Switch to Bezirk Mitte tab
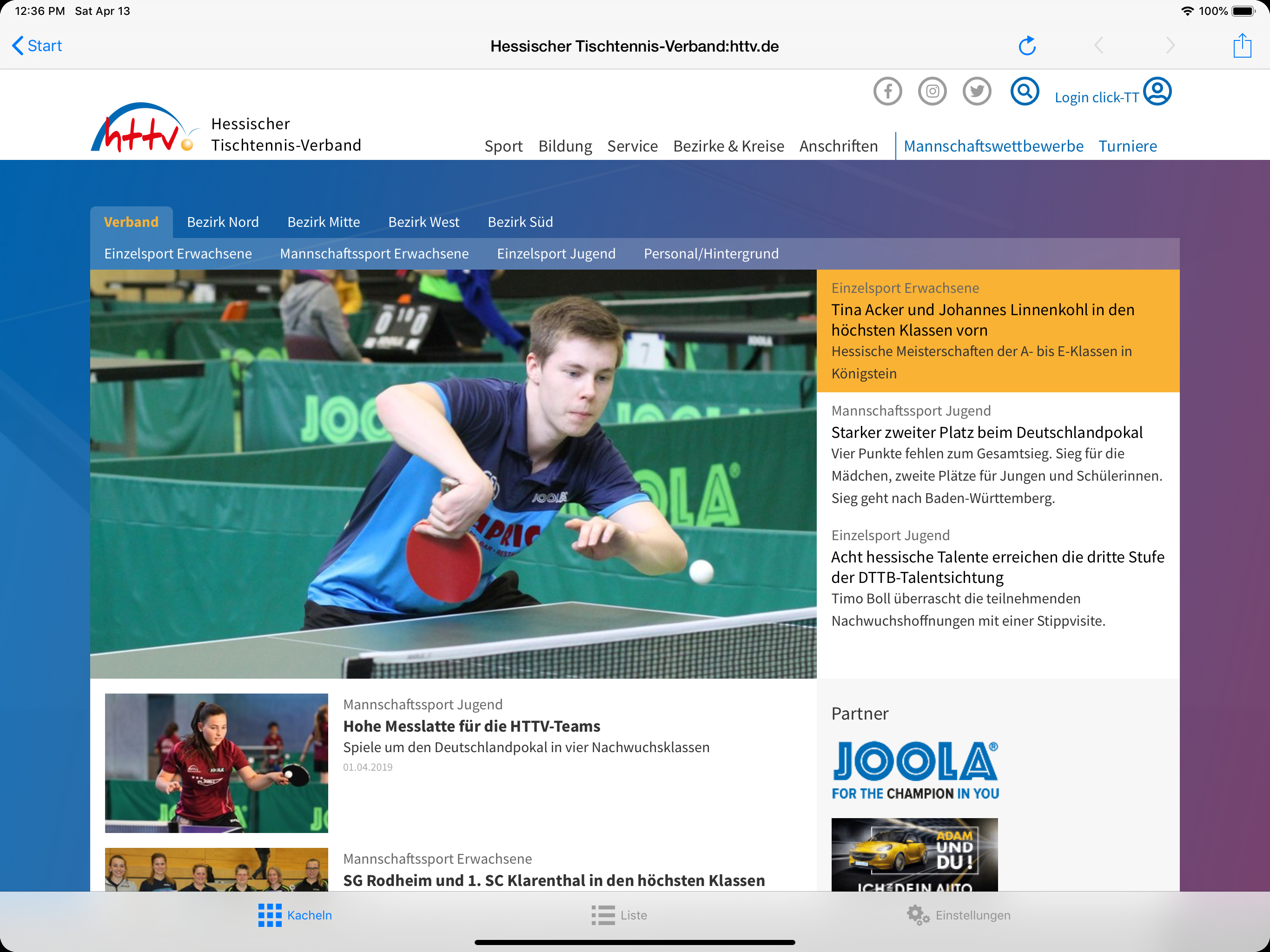The height and width of the screenshot is (952, 1270). (323, 222)
